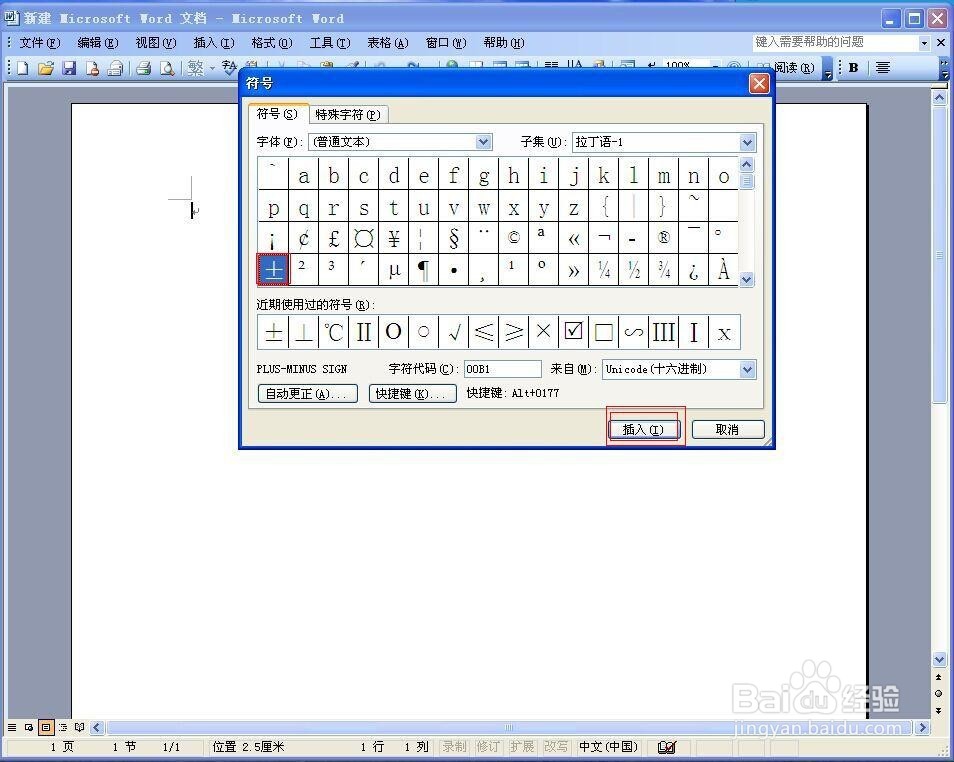Click the Select Browse Object circle
Image resolution: width=954 pixels, height=762 pixels.
[939, 693]
